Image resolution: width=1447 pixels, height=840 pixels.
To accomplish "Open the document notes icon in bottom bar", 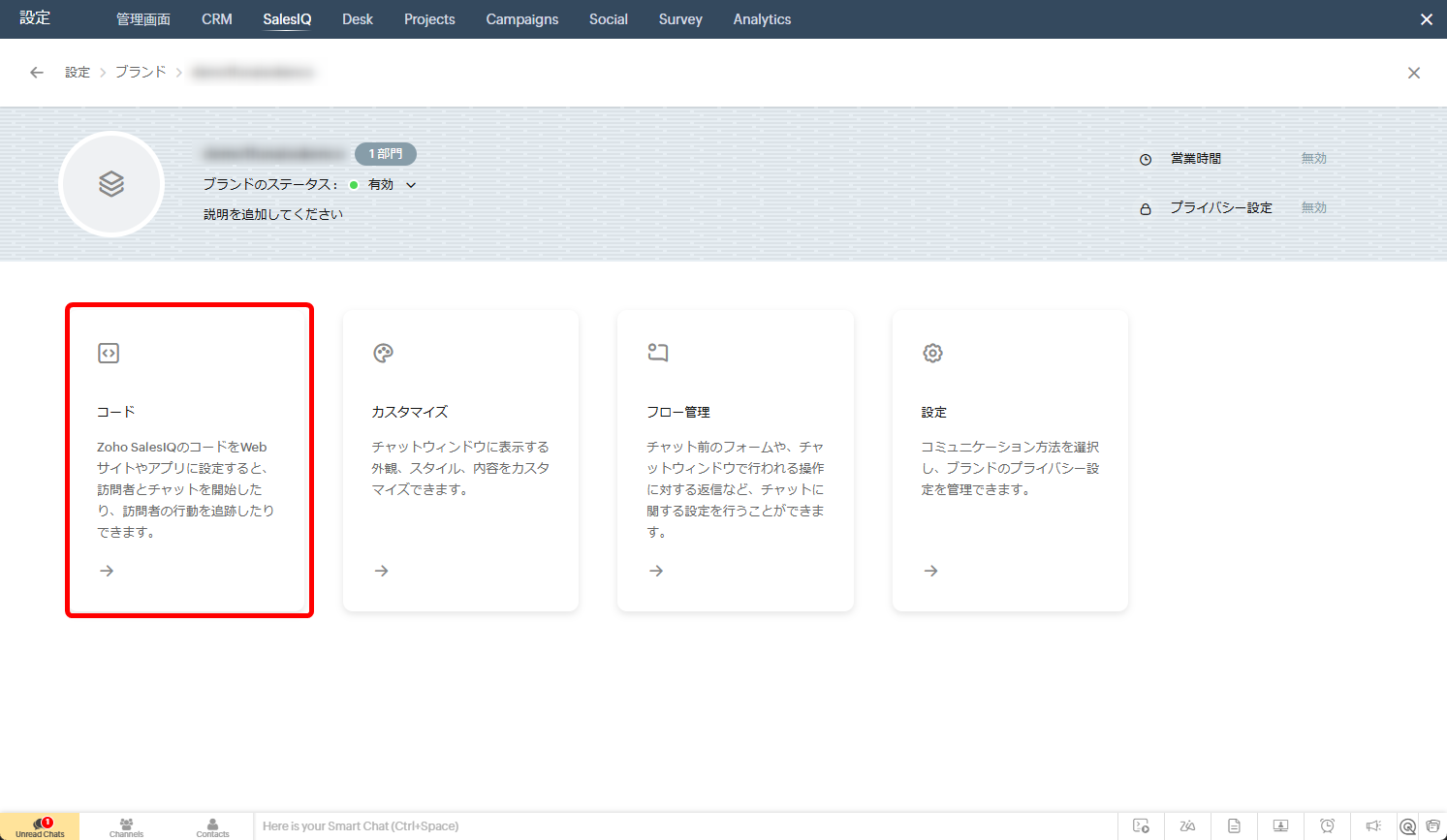I will [1234, 826].
